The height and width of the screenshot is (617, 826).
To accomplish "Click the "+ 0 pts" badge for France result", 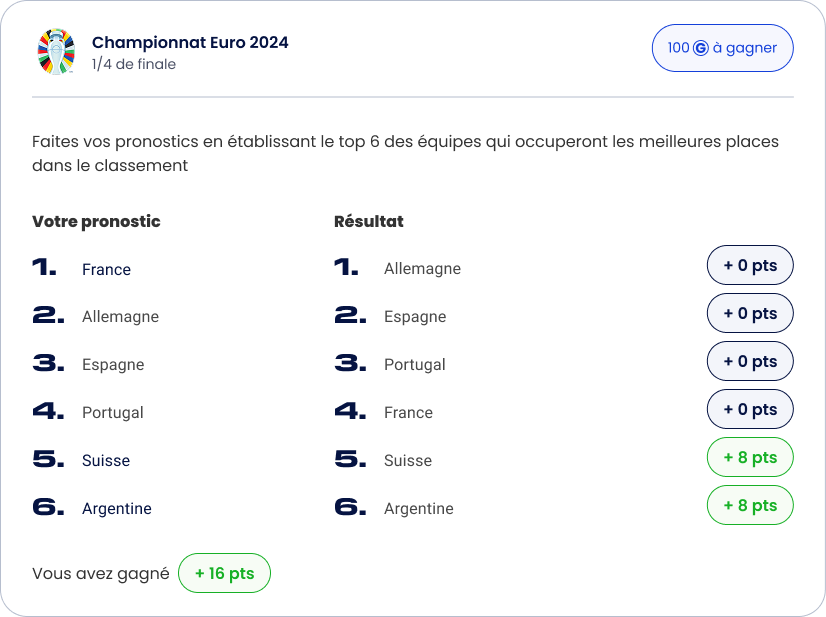I will (x=750, y=410).
